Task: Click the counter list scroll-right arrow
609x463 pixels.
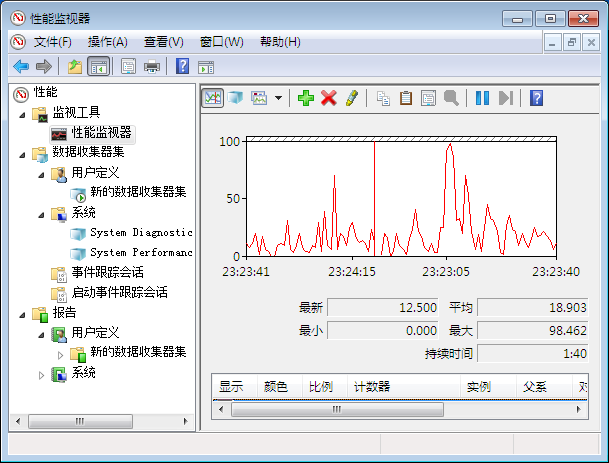Action: pyautogui.click(x=579, y=409)
